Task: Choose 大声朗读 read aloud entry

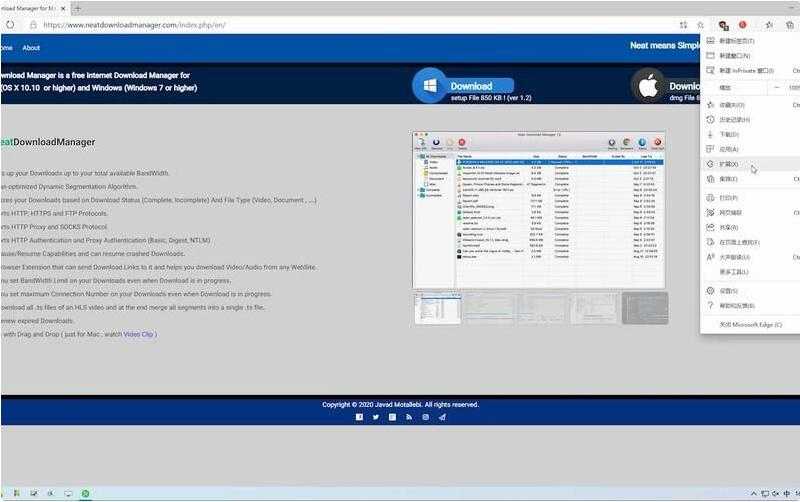Action: 751,257
